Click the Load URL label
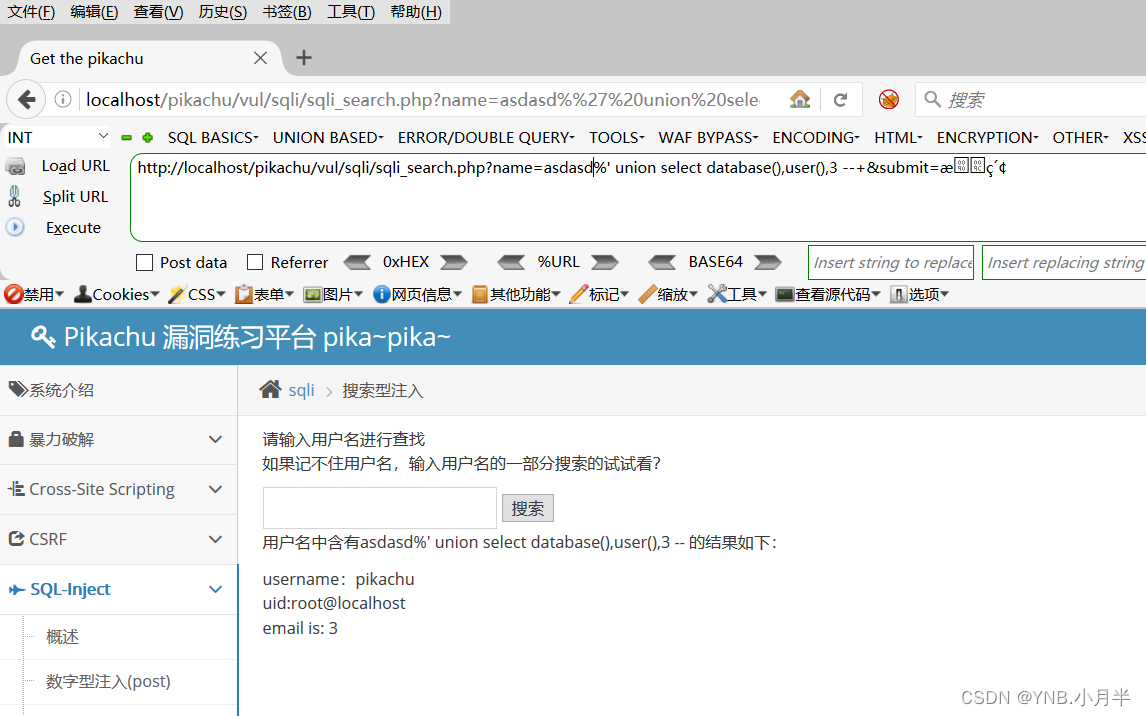 coord(75,166)
